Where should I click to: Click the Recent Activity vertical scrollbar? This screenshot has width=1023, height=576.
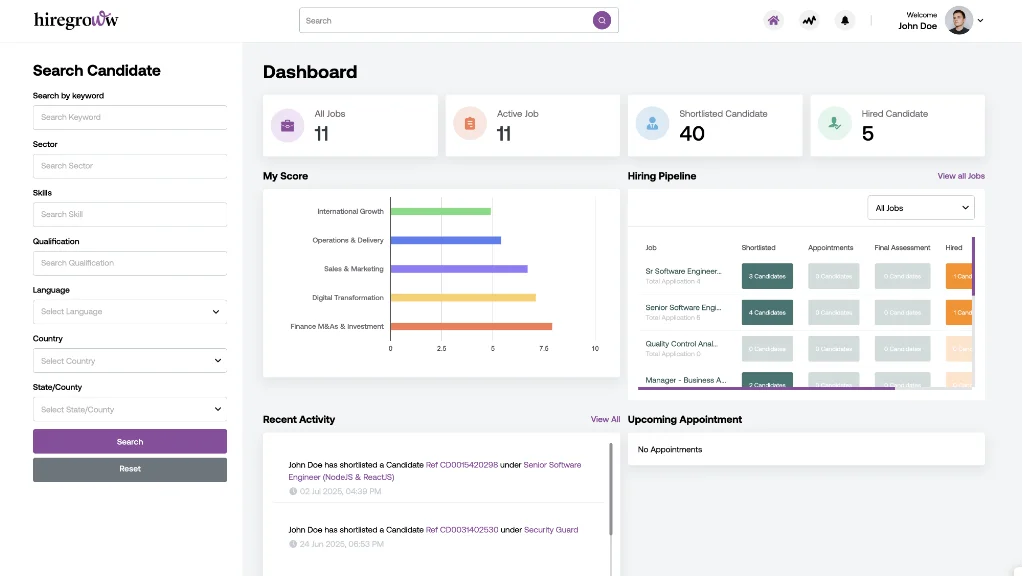pyautogui.click(x=611, y=490)
